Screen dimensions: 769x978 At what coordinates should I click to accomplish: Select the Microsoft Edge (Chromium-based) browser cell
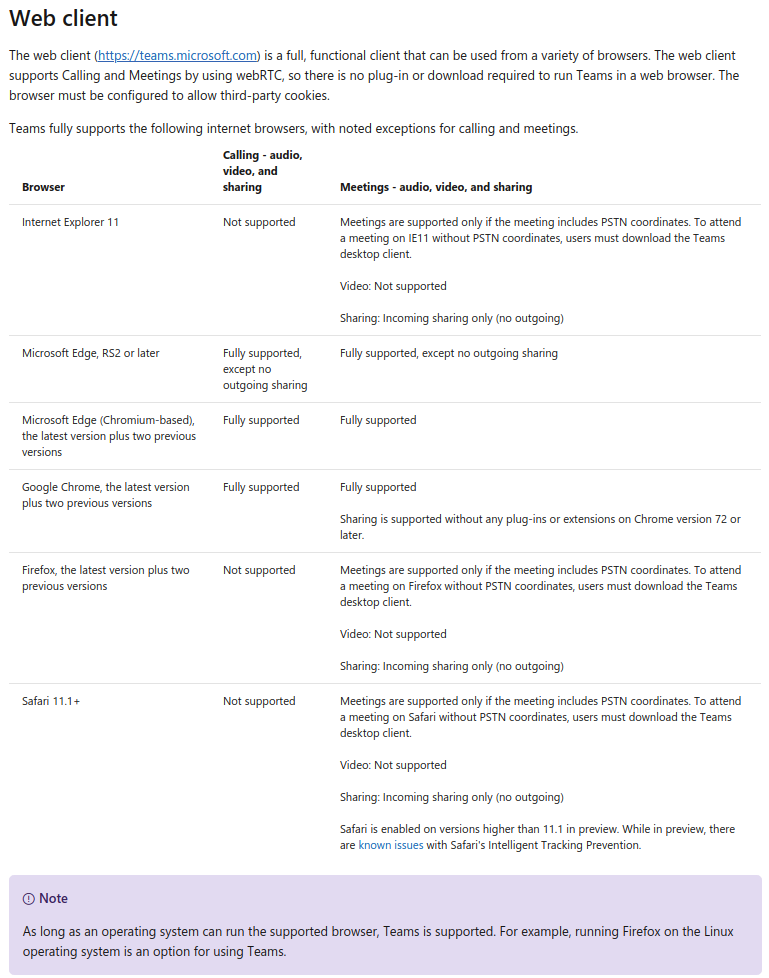(108, 436)
